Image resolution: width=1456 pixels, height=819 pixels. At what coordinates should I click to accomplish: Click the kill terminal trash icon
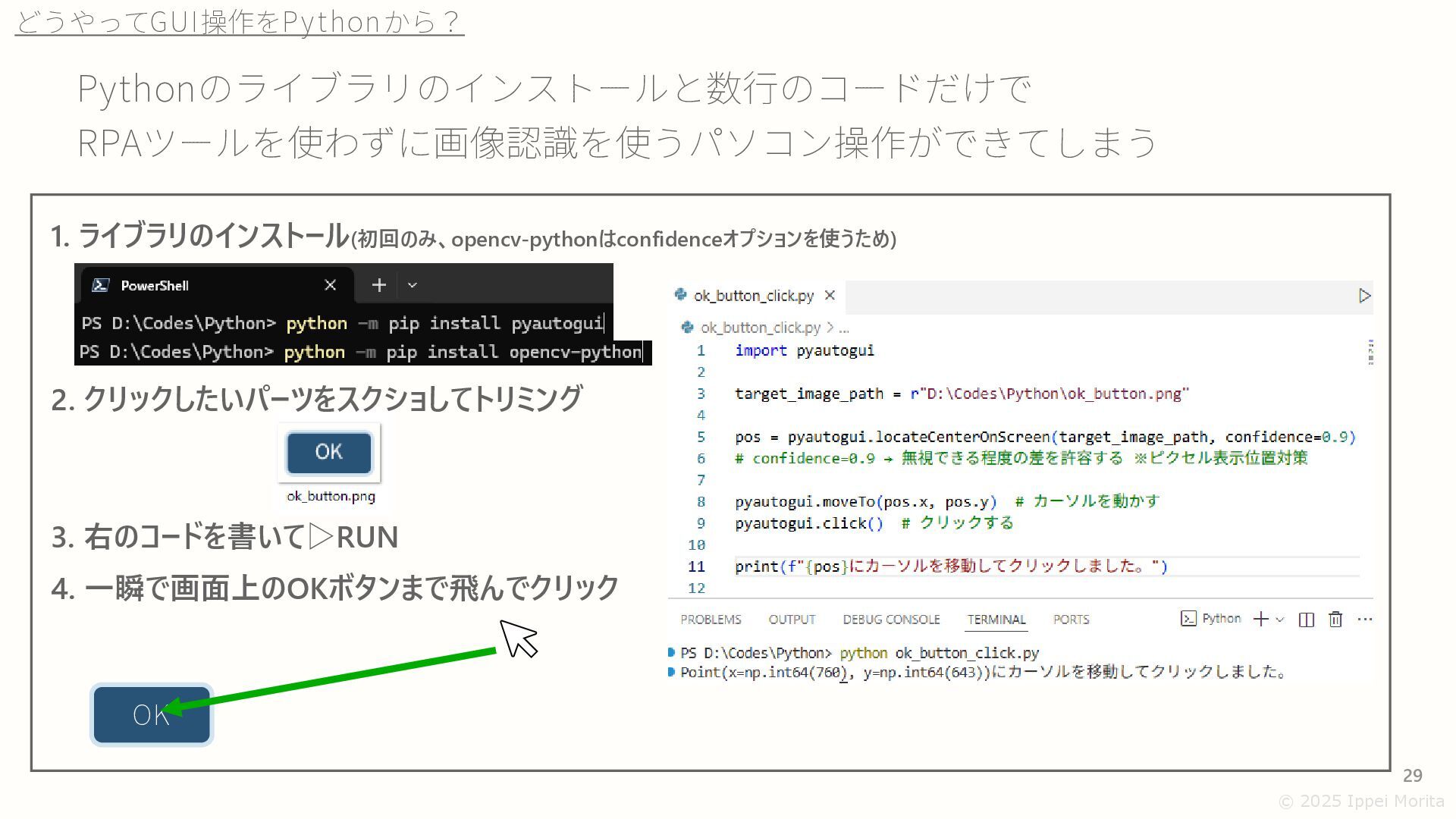point(1335,620)
